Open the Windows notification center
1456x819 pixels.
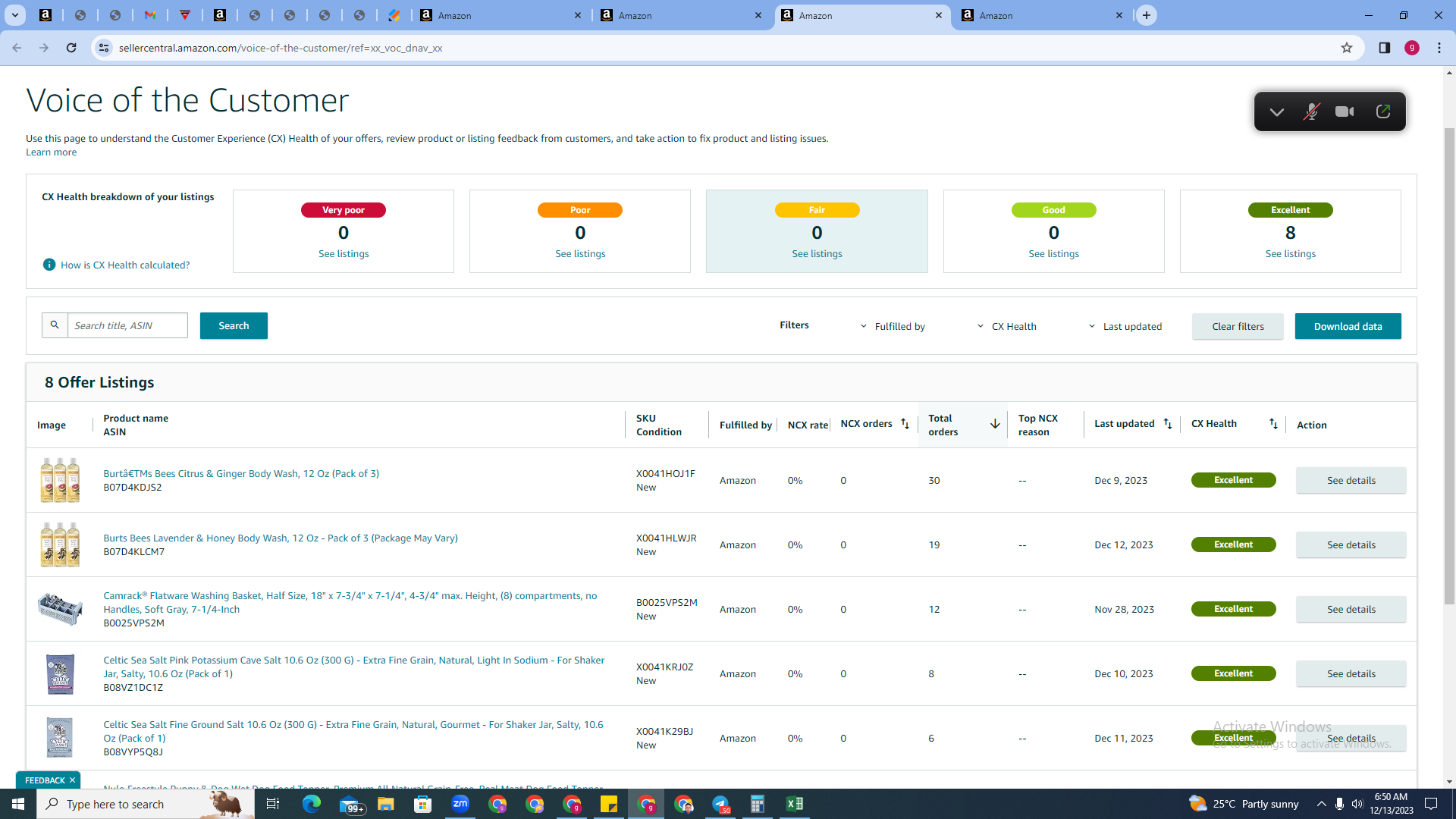click(1432, 804)
